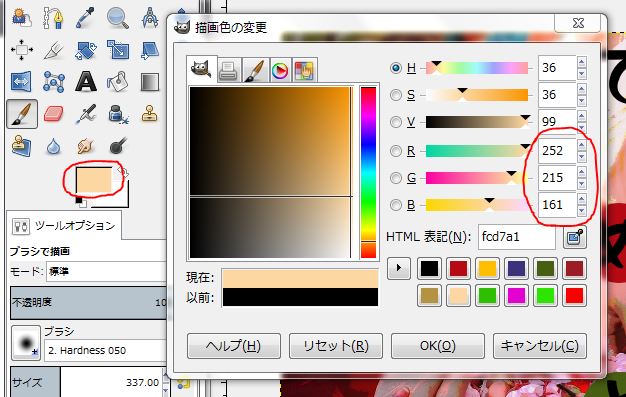This screenshot has height=397, width=626.
Task: Select the Paintbrush tool
Action: (x=22, y=114)
